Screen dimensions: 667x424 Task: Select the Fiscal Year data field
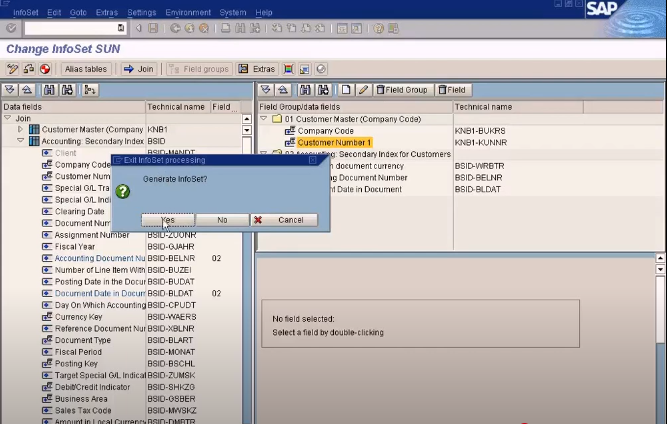(x=75, y=246)
